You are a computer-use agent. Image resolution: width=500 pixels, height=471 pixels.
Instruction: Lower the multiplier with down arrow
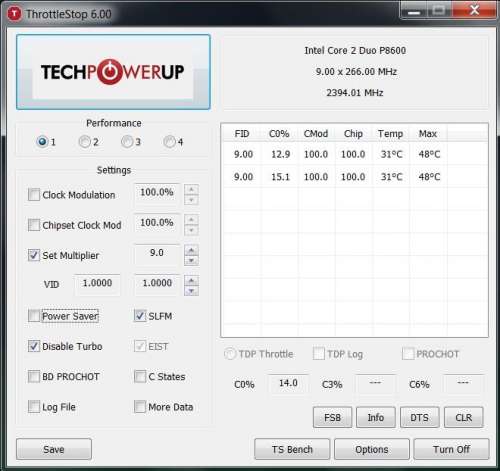pyautogui.click(x=191, y=260)
